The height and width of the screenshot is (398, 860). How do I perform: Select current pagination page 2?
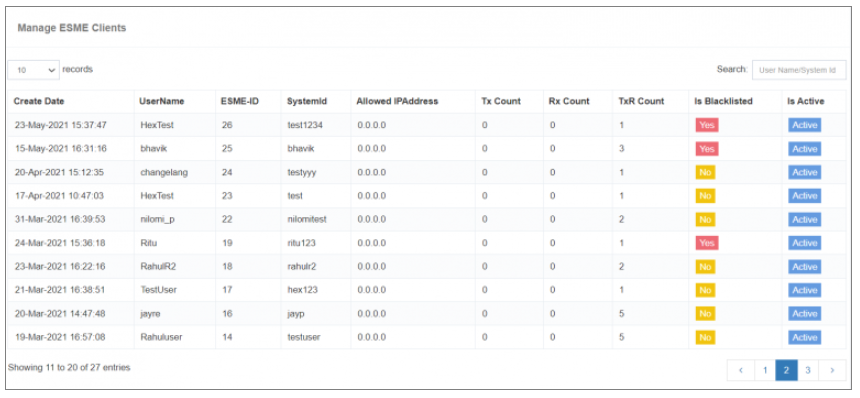point(786,370)
